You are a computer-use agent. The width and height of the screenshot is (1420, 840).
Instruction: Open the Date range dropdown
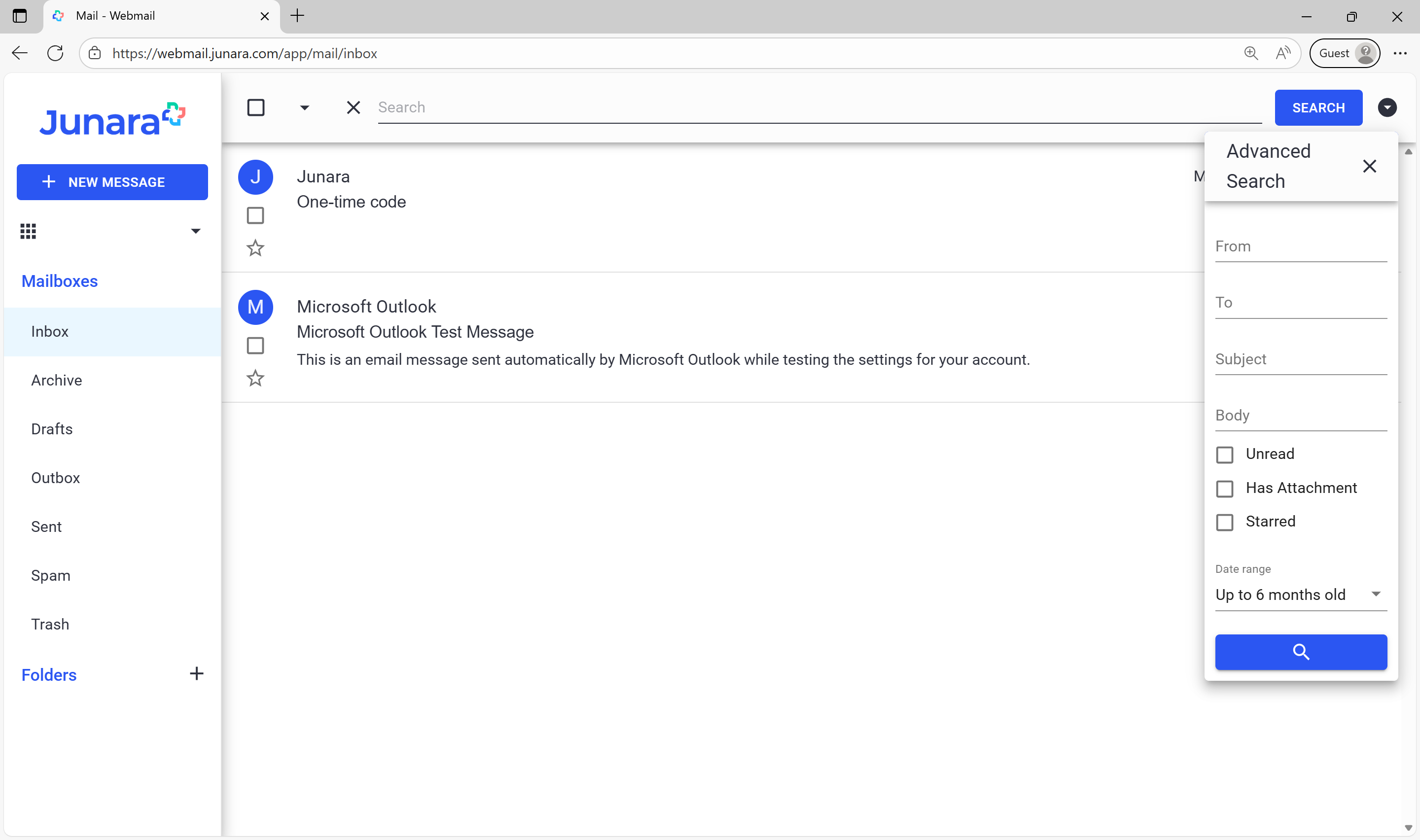pos(1301,595)
